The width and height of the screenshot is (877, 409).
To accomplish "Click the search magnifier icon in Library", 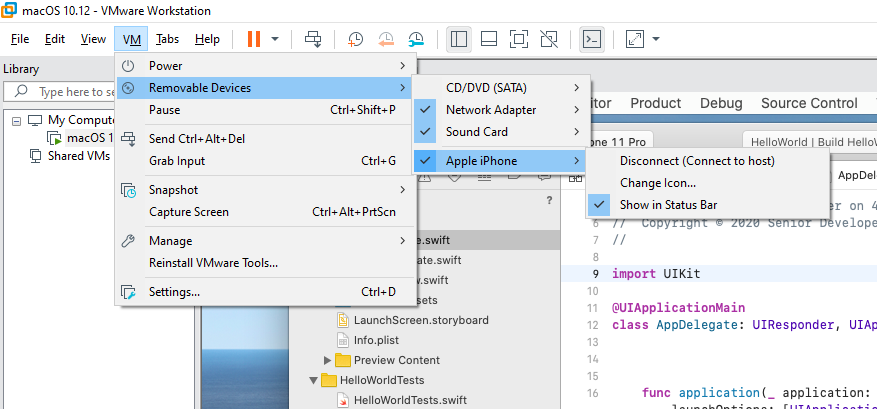I will coord(21,92).
